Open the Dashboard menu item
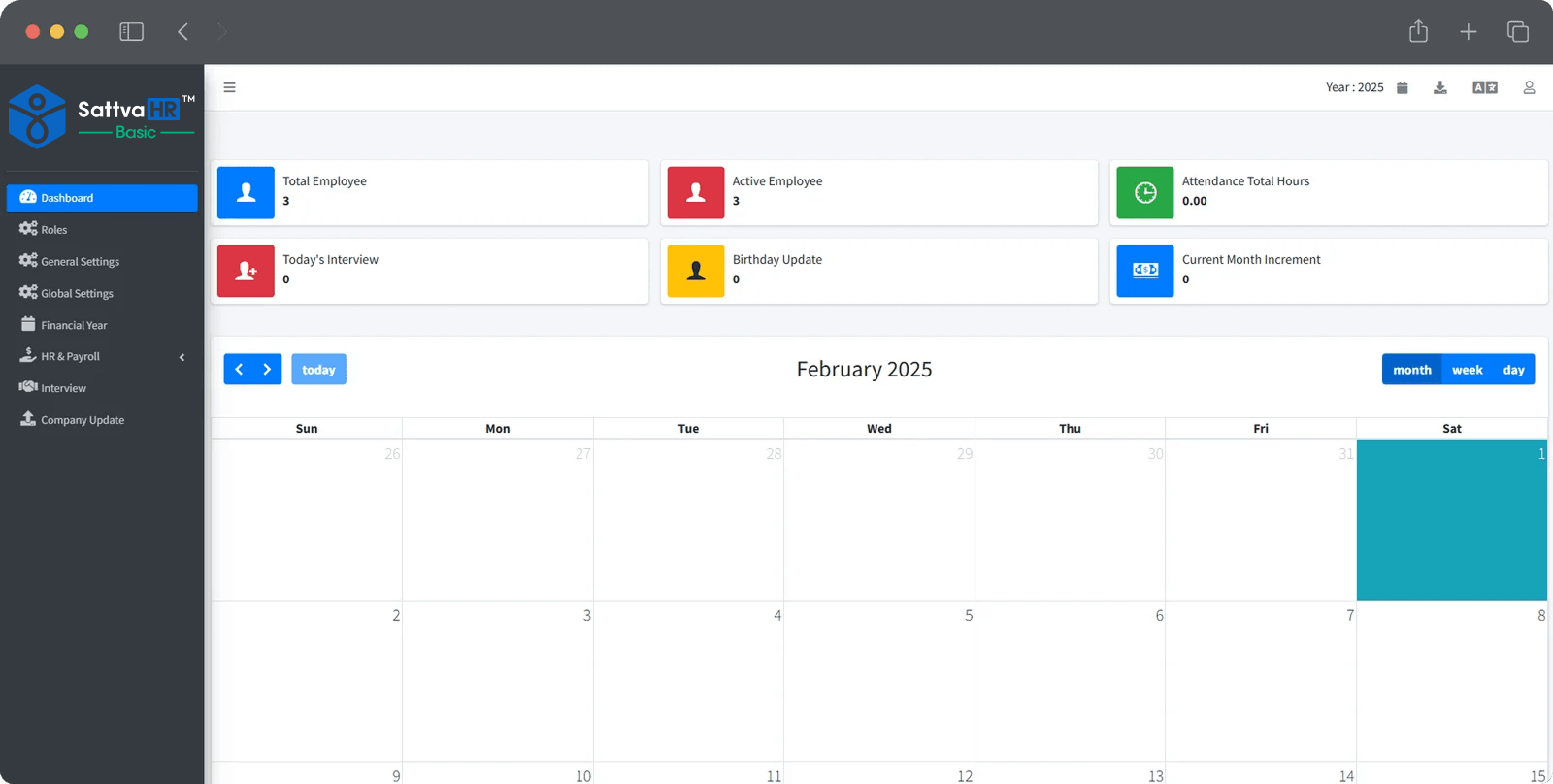This screenshot has width=1553, height=784. (x=102, y=198)
